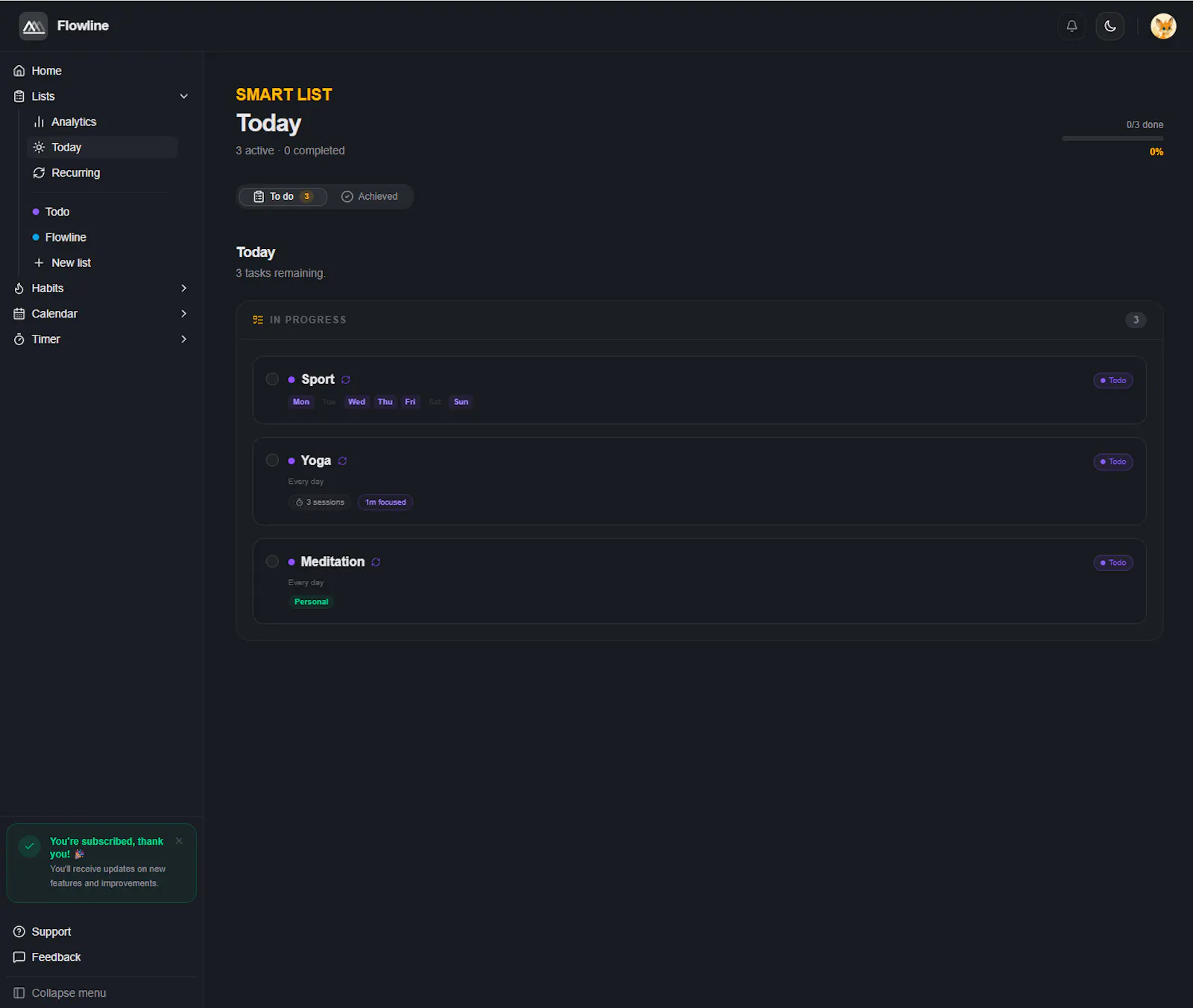The image size is (1193, 1008).
Task: Click the recurring icon next to Meditation
Action: click(376, 562)
